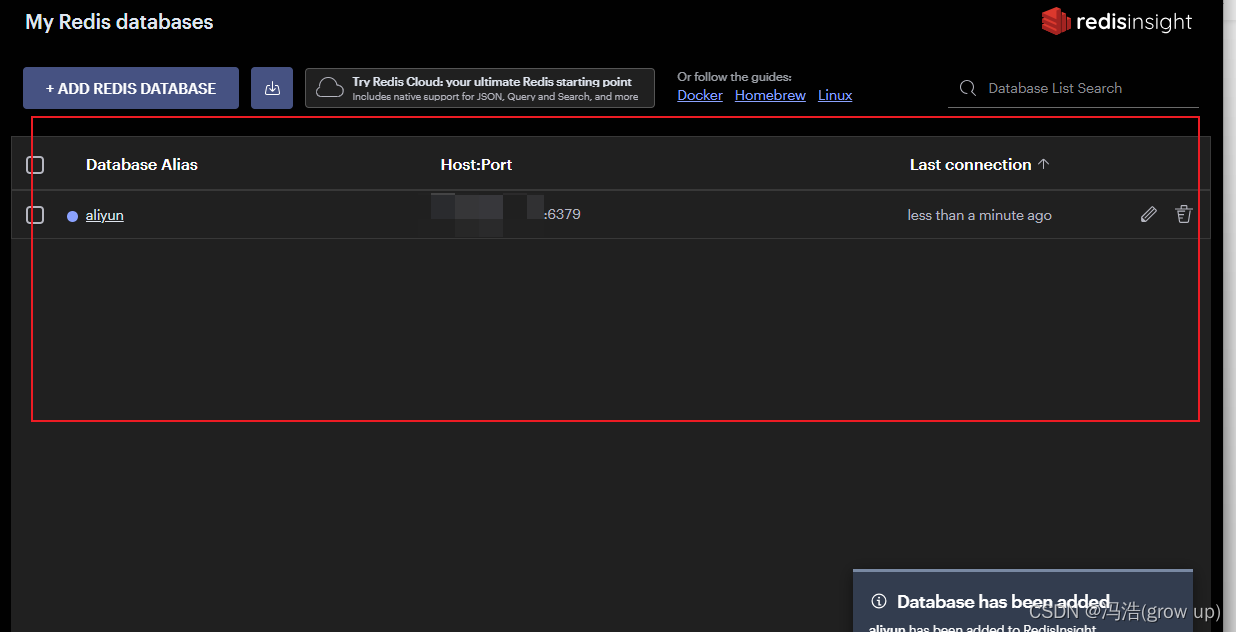
Task: Open the import database icon button
Action: [272, 88]
